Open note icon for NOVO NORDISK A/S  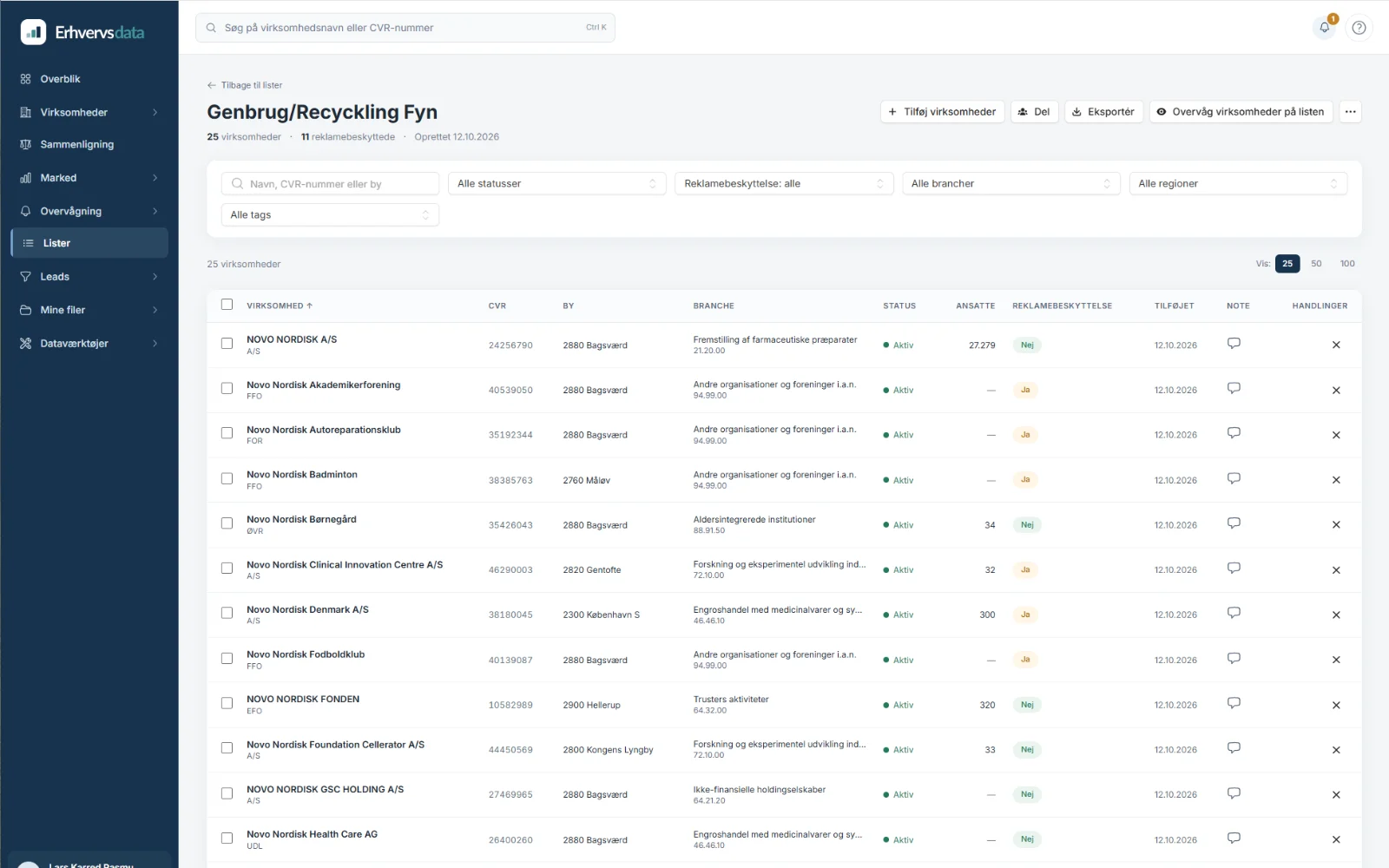pos(1234,344)
